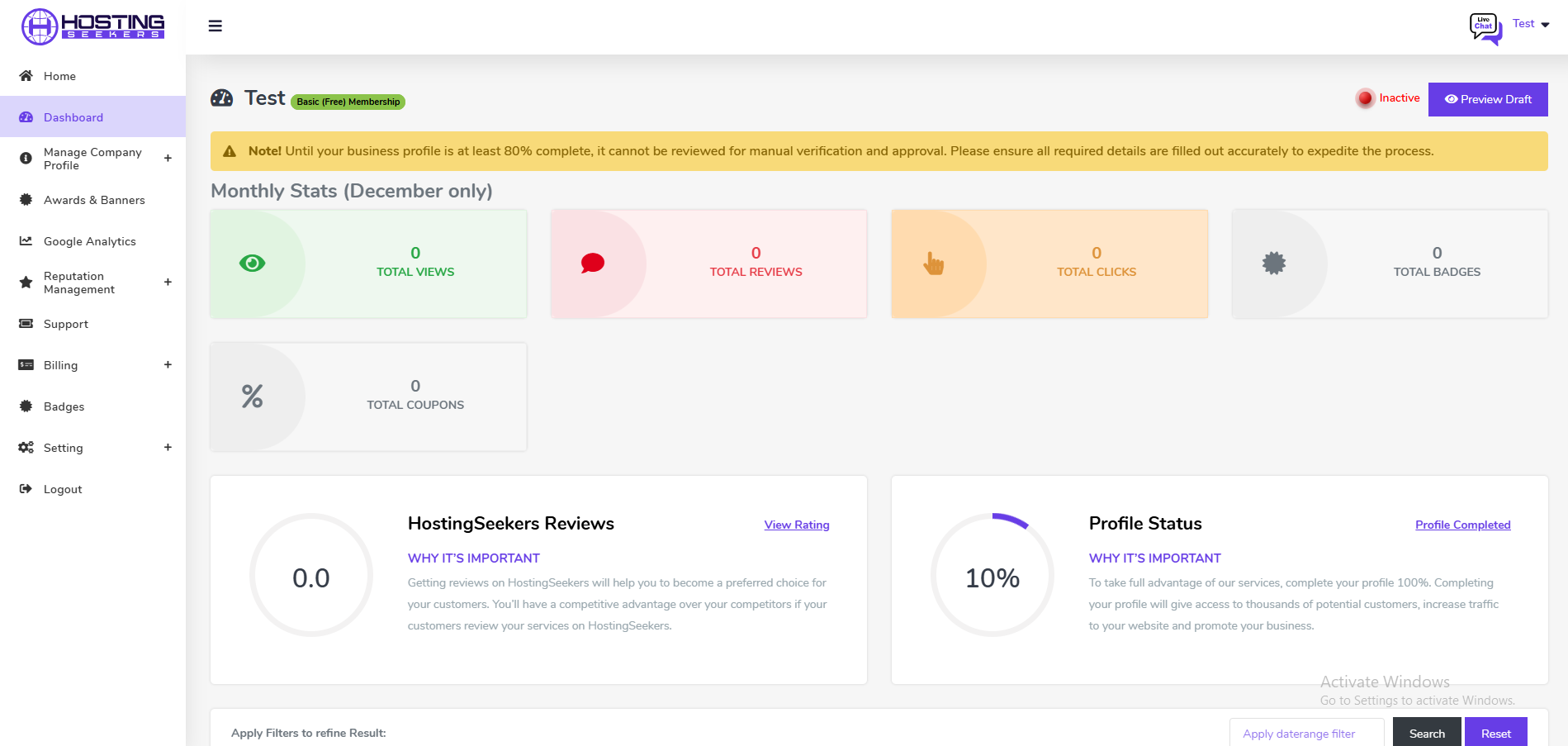Open the Live Chat icon

coord(1485,27)
